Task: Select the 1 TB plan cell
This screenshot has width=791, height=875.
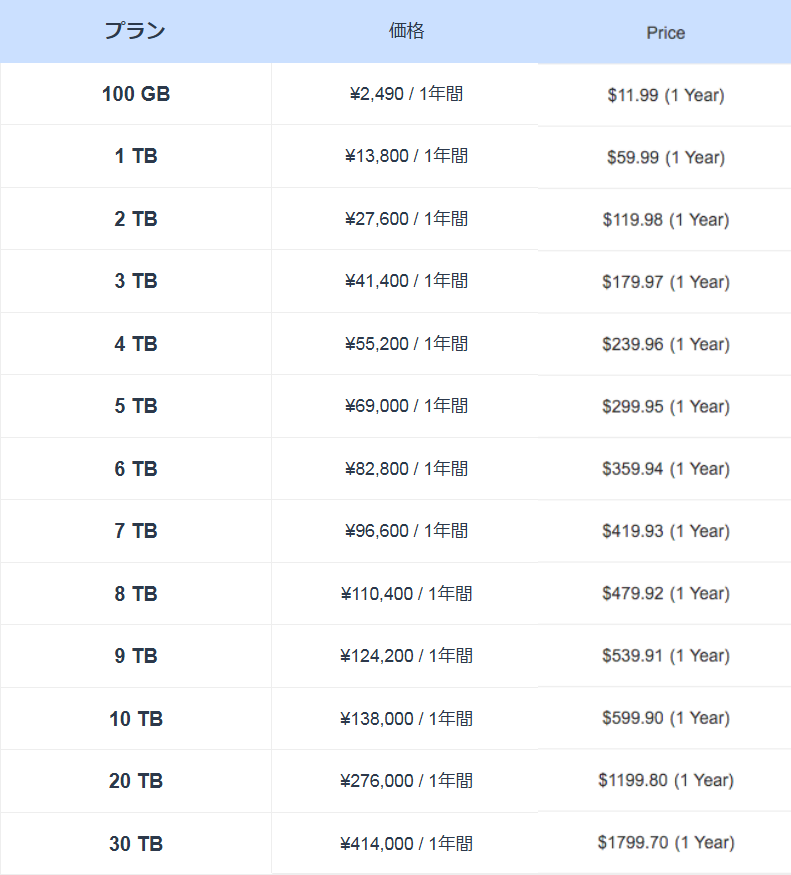Action: (136, 156)
